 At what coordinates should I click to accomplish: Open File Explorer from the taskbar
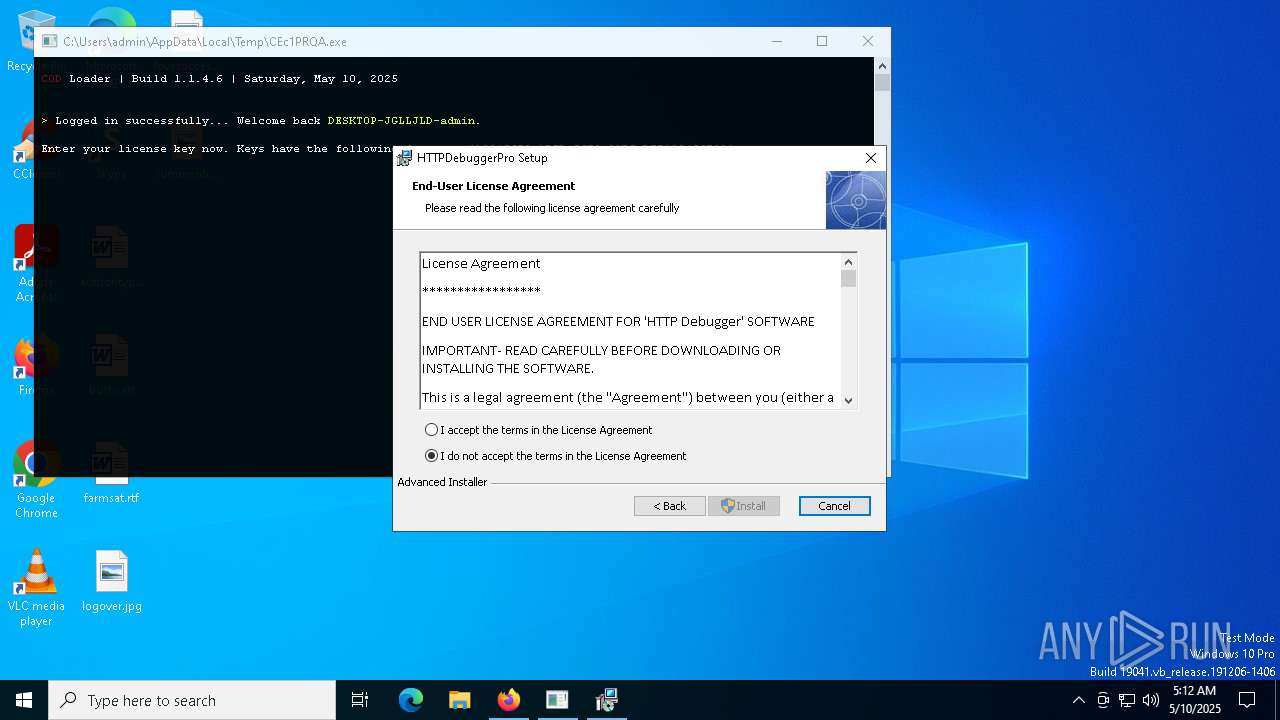460,700
